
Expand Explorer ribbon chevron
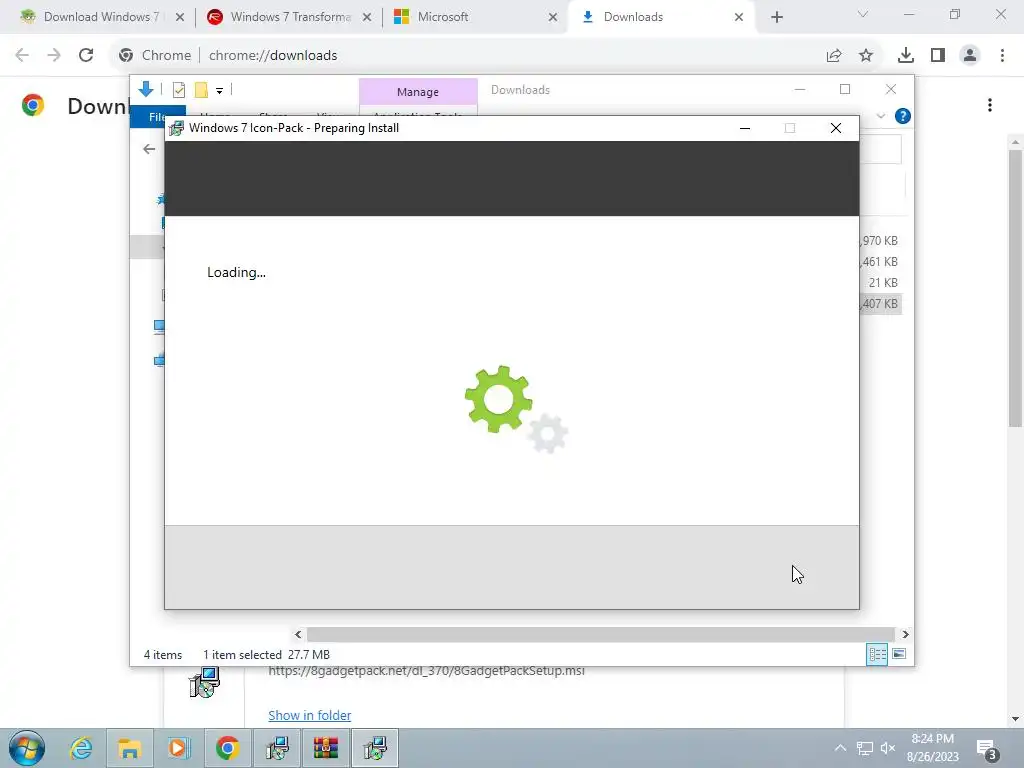click(x=880, y=116)
